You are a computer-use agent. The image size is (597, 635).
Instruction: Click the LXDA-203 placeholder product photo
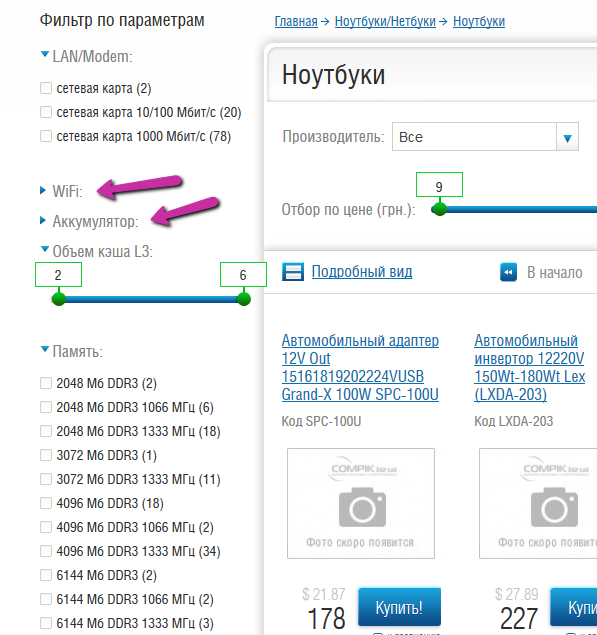click(538, 503)
